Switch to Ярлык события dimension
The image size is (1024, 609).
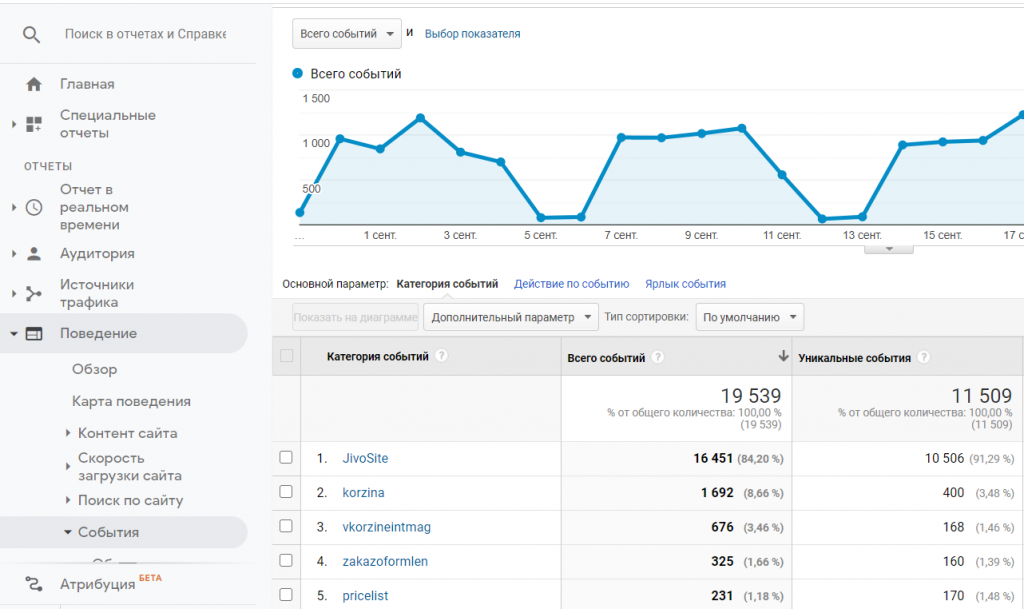point(685,284)
